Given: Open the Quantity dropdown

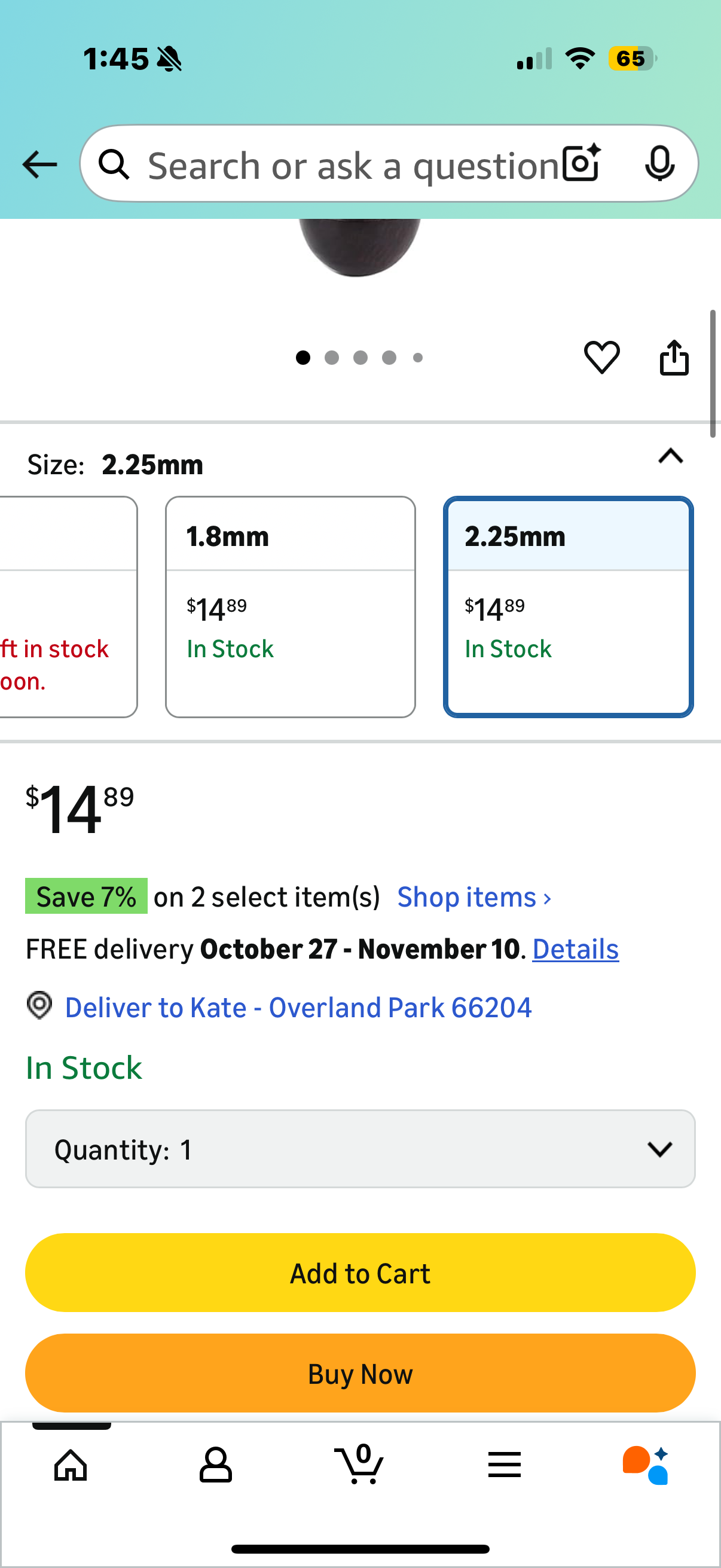Looking at the screenshot, I should point(360,1149).
